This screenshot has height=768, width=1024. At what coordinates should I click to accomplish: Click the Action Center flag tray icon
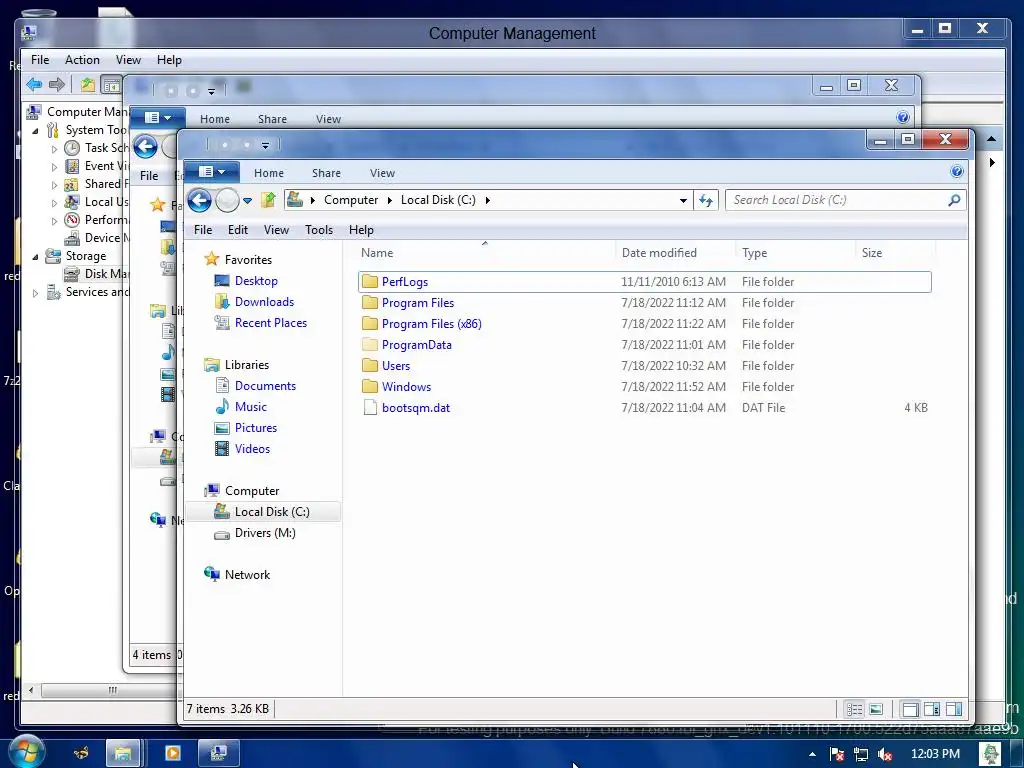837,754
